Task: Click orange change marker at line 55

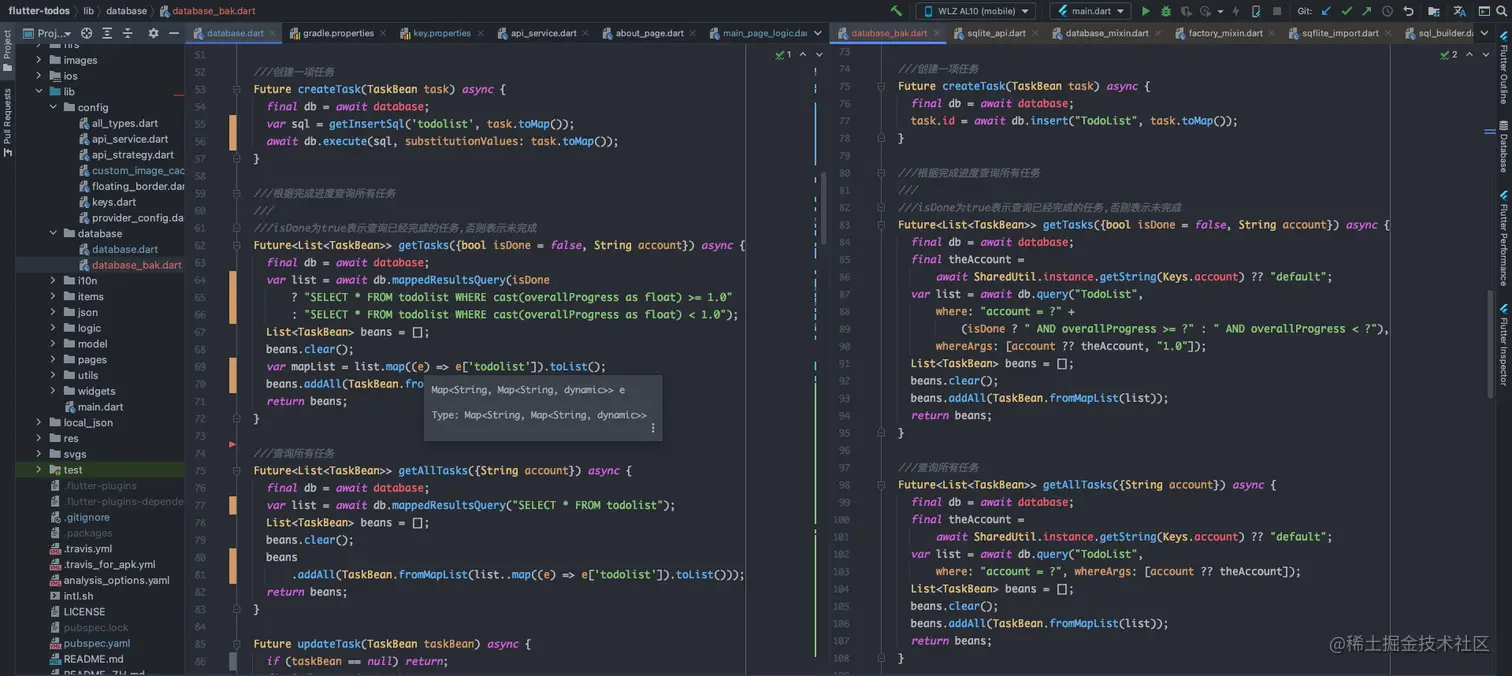Action: (233, 133)
